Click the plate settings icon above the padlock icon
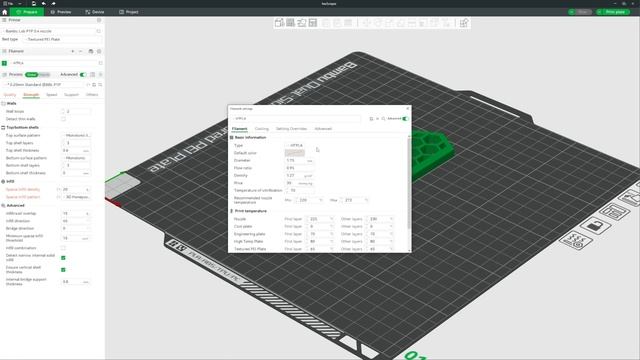The height and width of the screenshot is (360, 640). pyautogui.click(x=614, y=212)
